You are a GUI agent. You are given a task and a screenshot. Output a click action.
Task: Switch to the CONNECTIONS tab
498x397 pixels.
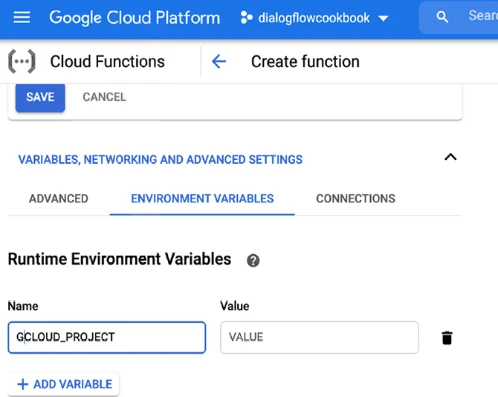click(x=356, y=199)
